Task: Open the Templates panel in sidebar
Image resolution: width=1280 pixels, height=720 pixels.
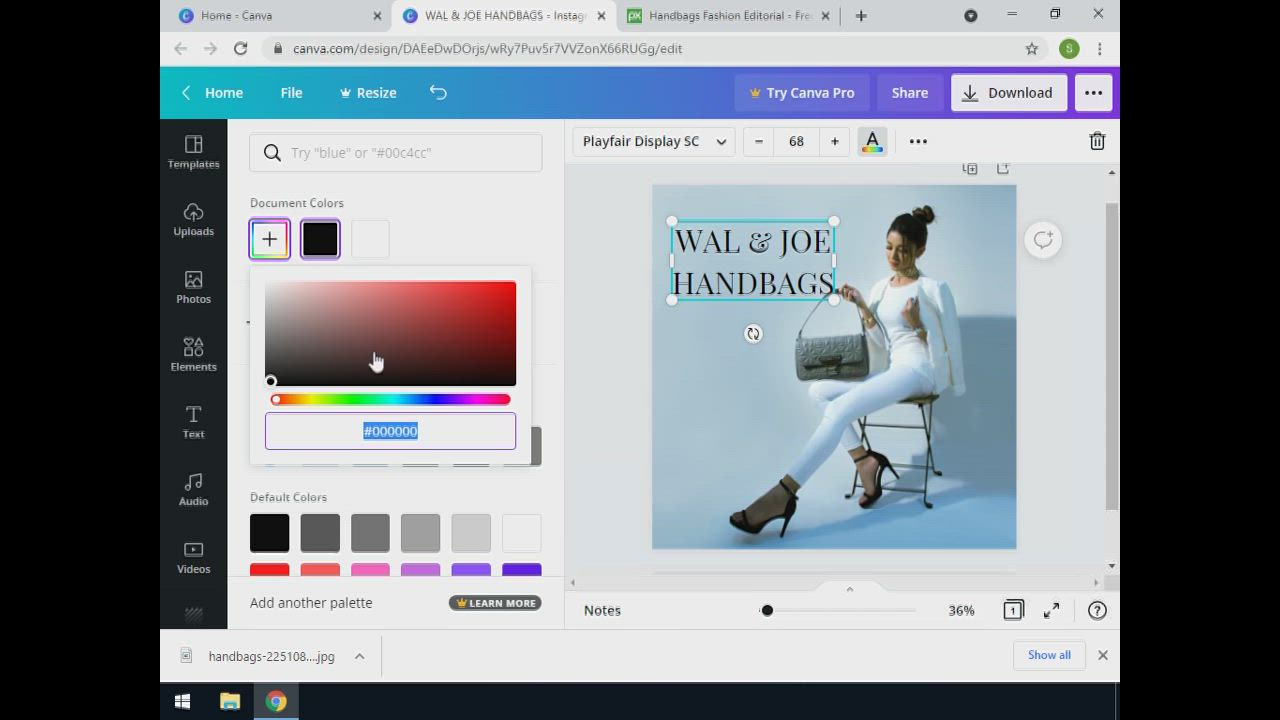Action: tap(193, 152)
